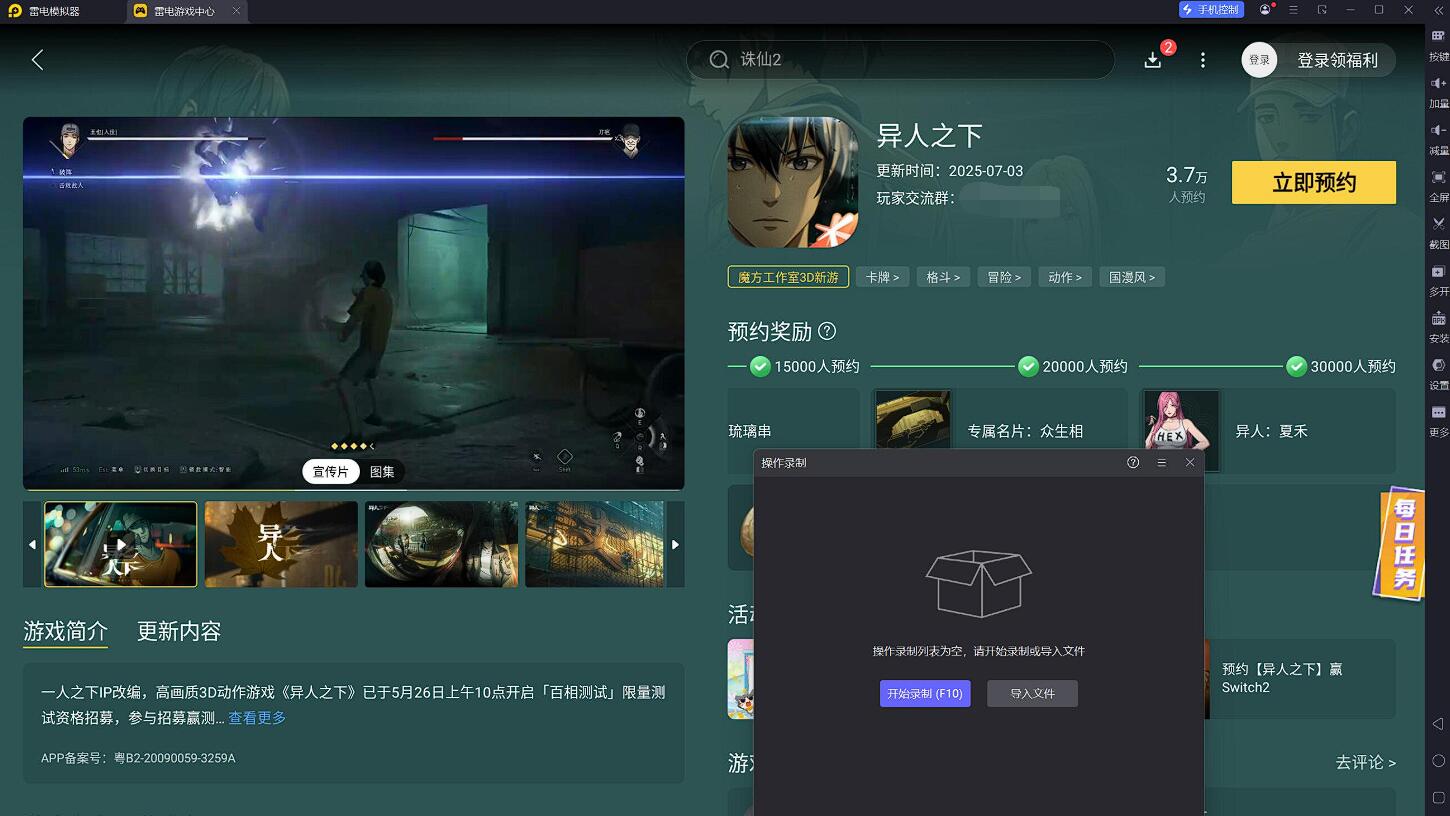
Task: Click the 15000人预约 milestone checkmark
Action: [760, 366]
